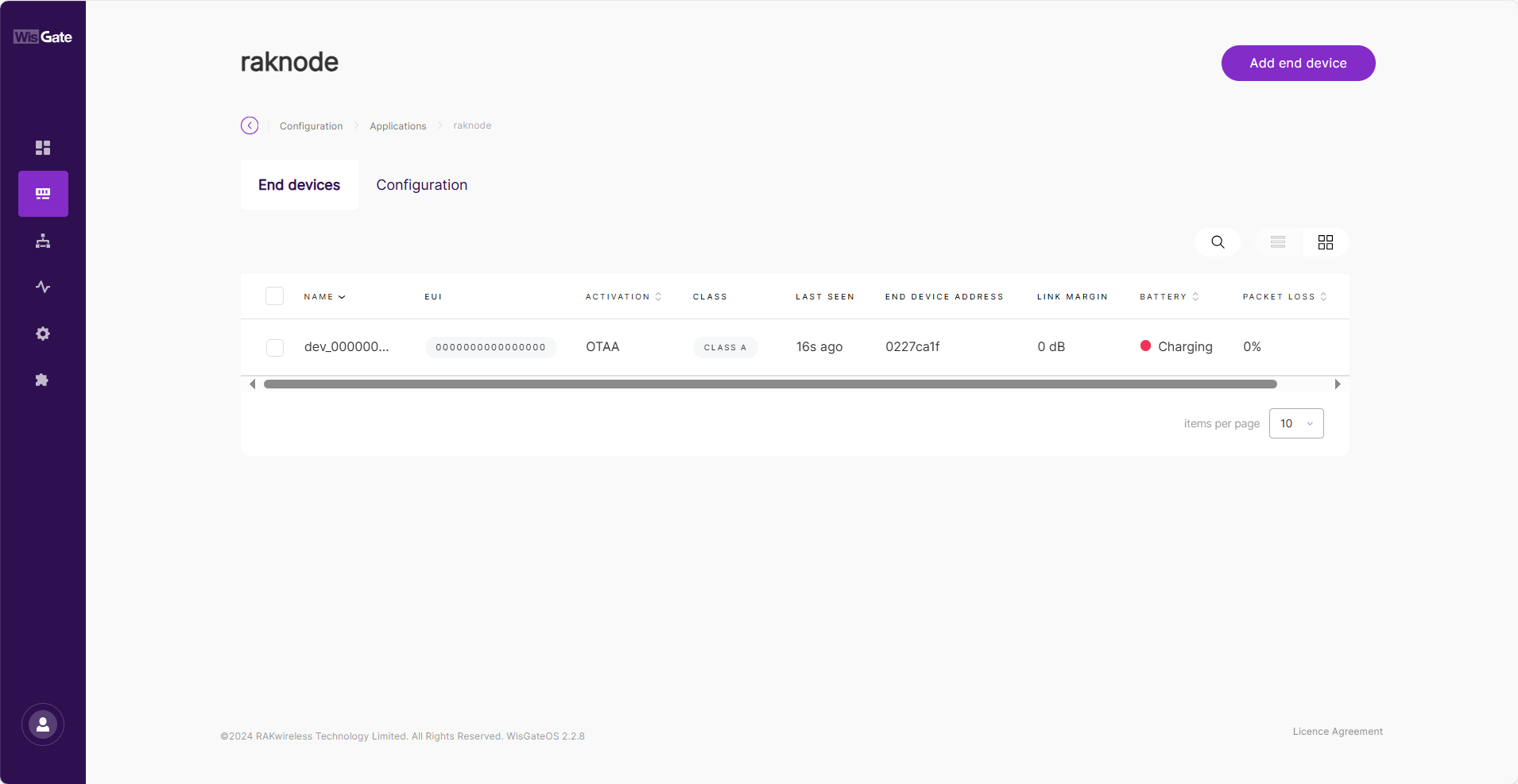Open the dashboard grid icon in sidebar
The height and width of the screenshot is (784, 1518).
coord(43,148)
